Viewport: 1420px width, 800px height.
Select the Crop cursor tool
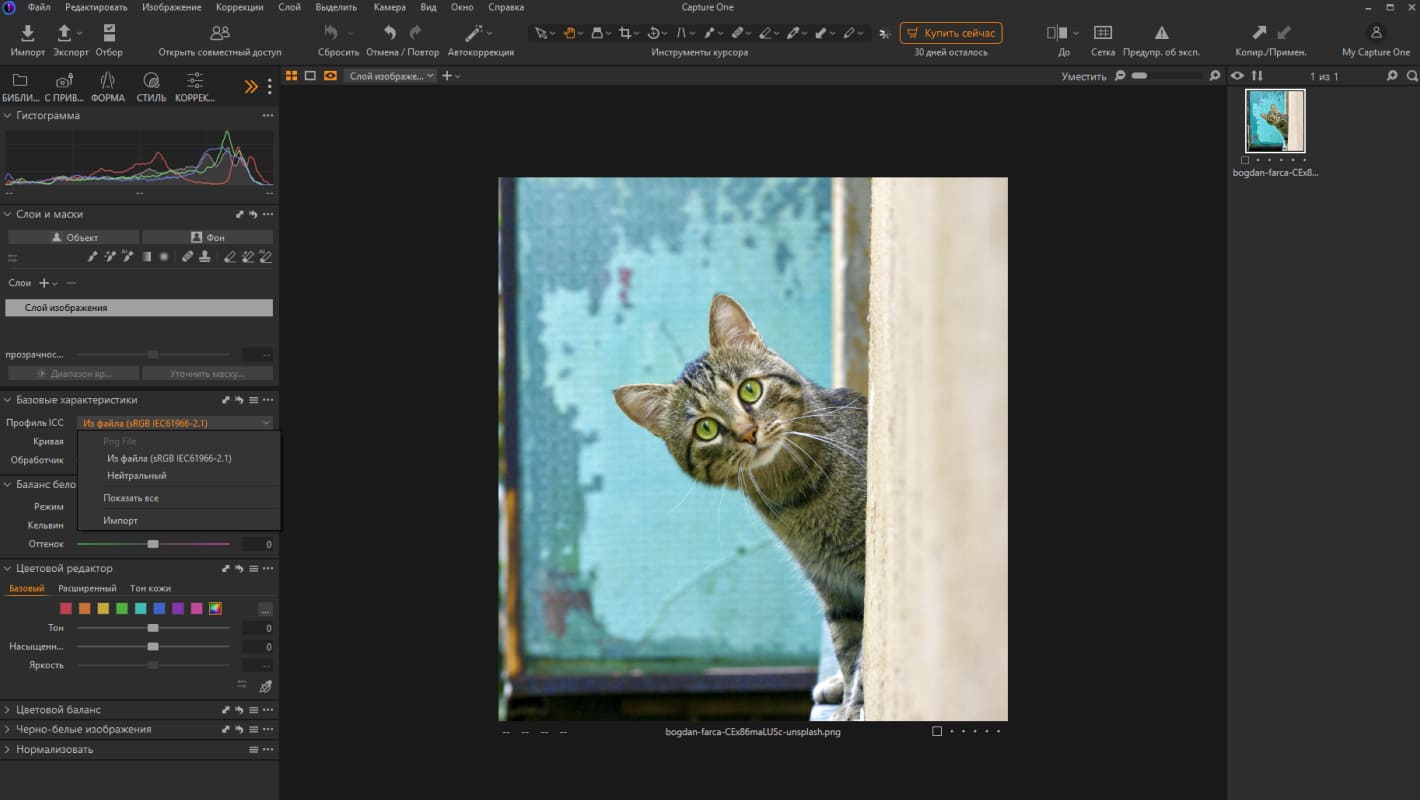click(x=625, y=33)
